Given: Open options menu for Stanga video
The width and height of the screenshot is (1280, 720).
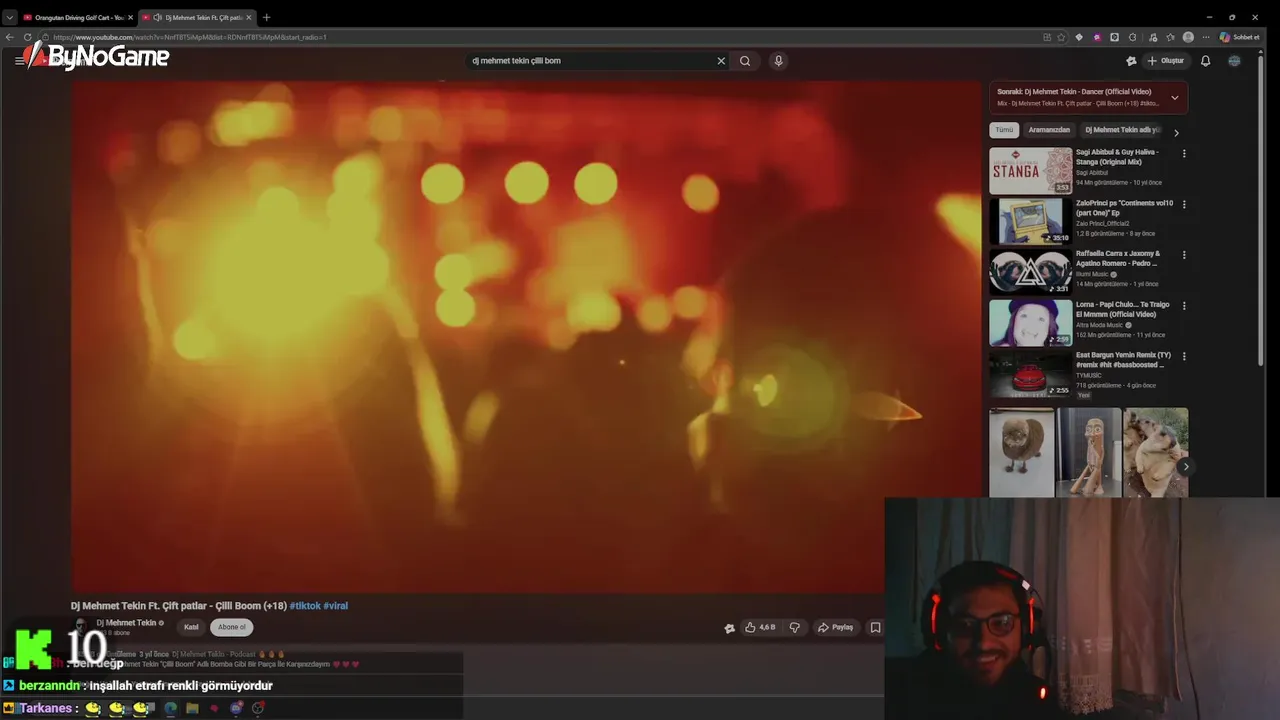Looking at the screenshot, I should point(1184,154).
